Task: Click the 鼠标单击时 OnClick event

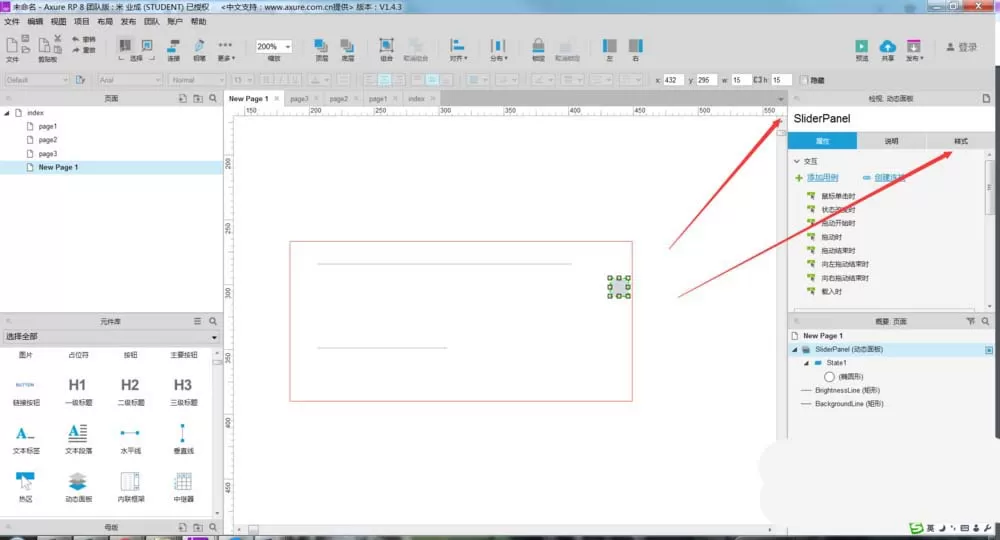Action: tap(838, 196)
